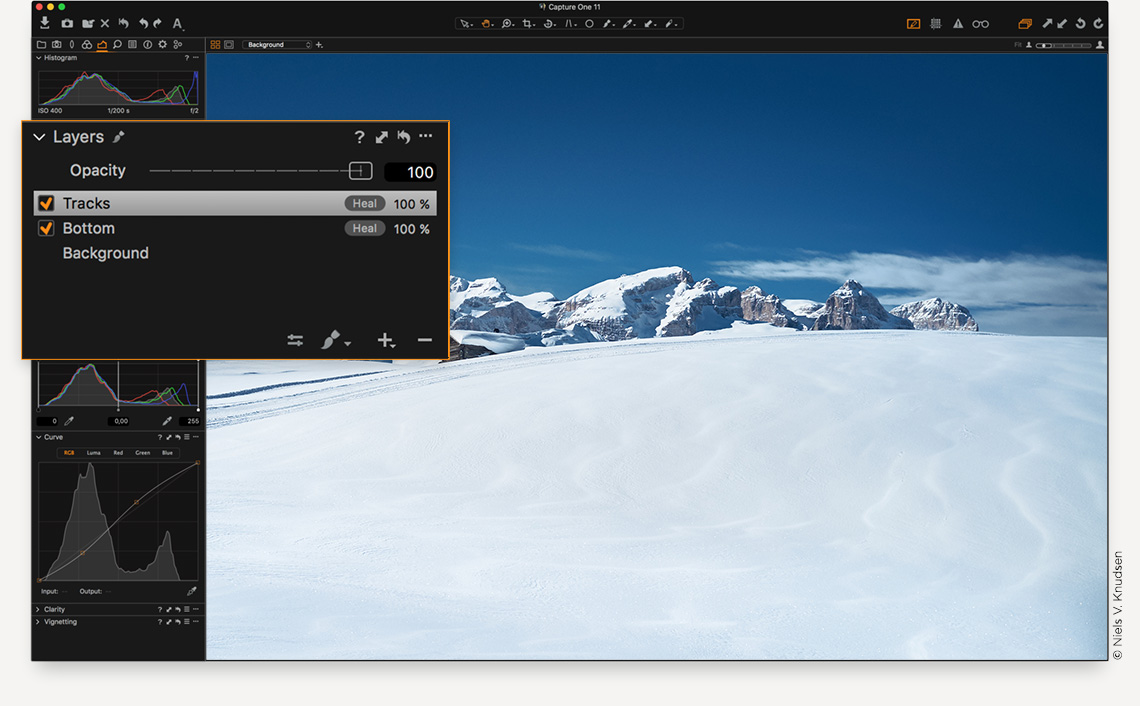Collapse the Layers panel
The image size is (1140, 706).
39,137
